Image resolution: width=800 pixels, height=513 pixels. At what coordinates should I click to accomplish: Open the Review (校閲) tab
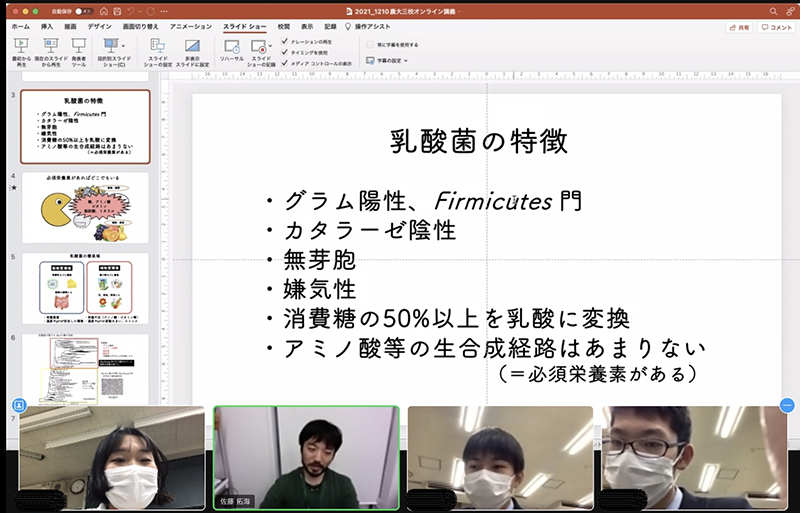(x=284, y=26)
